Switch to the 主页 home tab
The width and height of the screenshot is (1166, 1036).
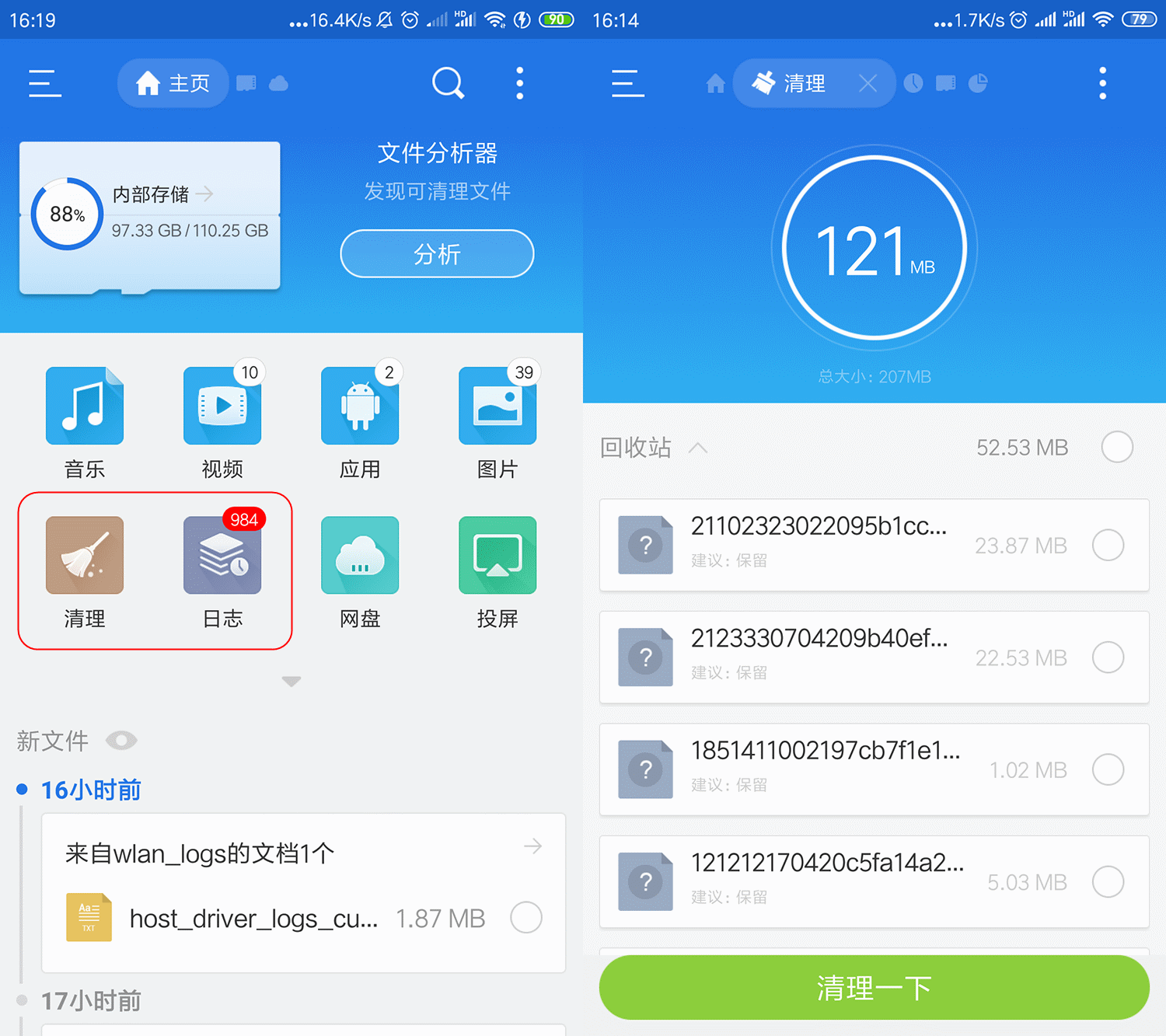pyautogui.click(x=173, y=83)
